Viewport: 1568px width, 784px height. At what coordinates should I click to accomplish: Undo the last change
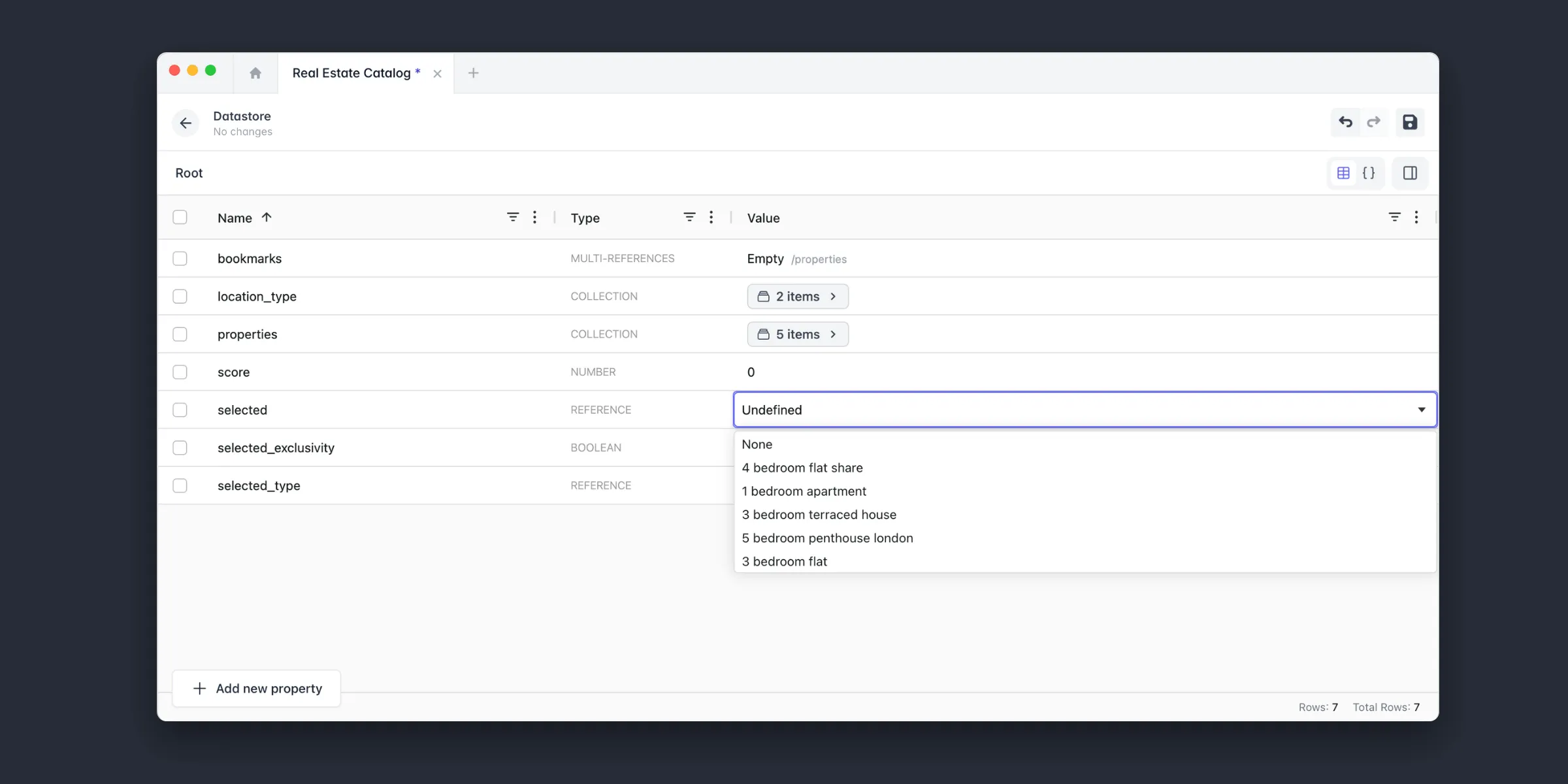(x=1345, y=122)
